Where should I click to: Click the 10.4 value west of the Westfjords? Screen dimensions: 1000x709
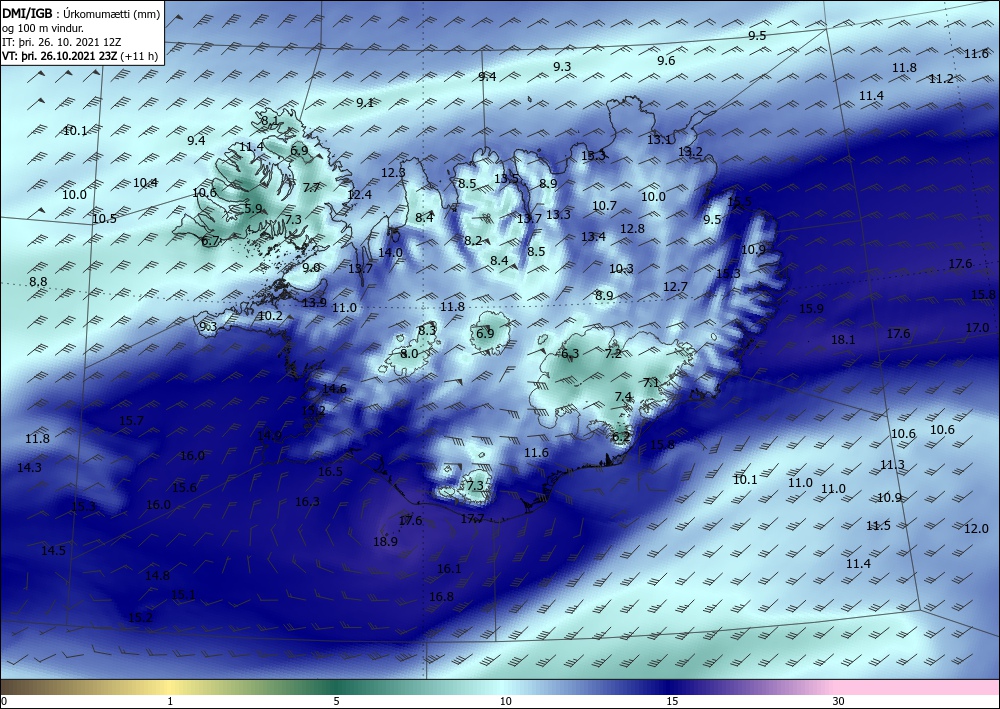[x=145, y=182]
